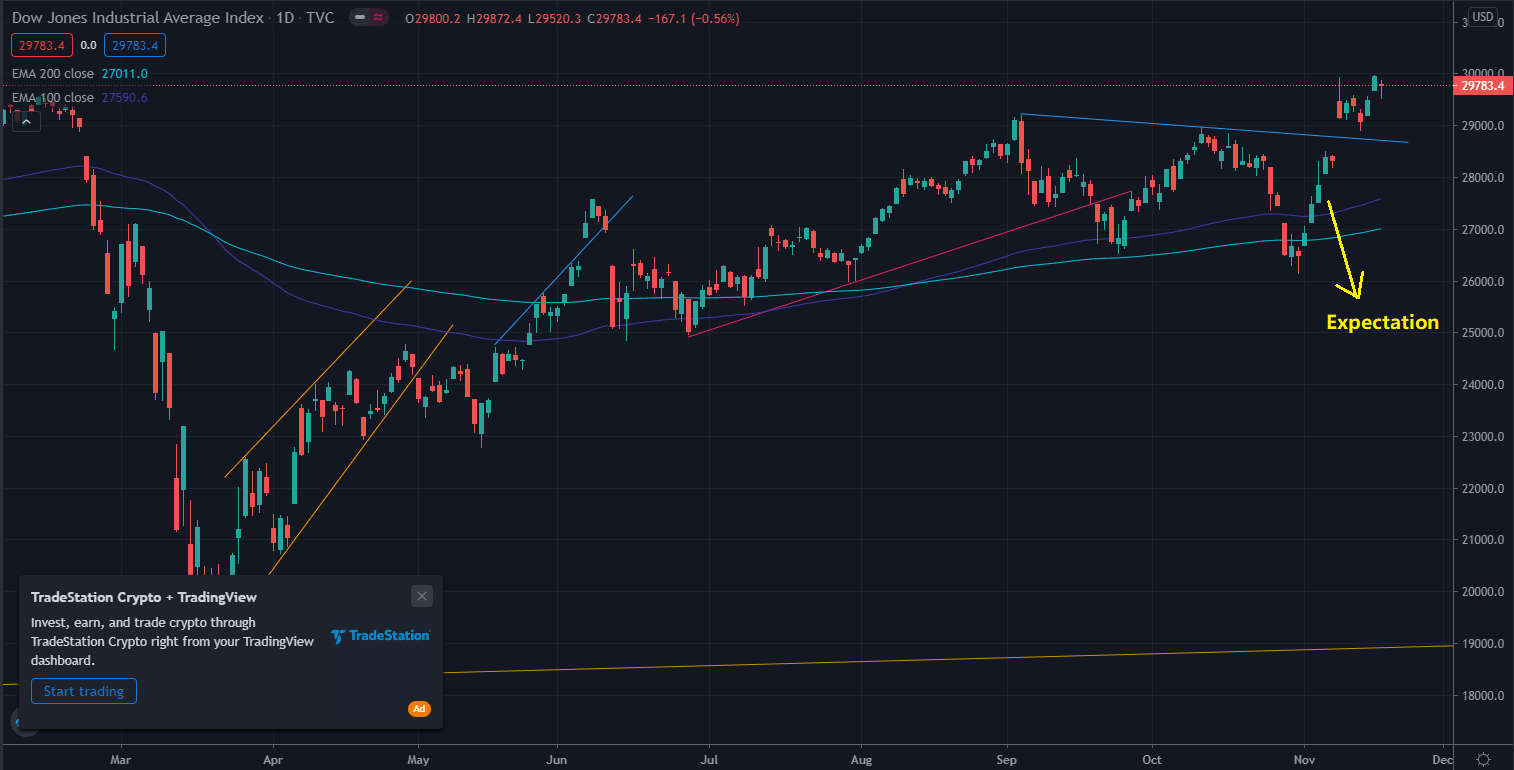1514x770 pixels.
Task: Click the blue buy price box 29783.4
Action: [137, 45]
